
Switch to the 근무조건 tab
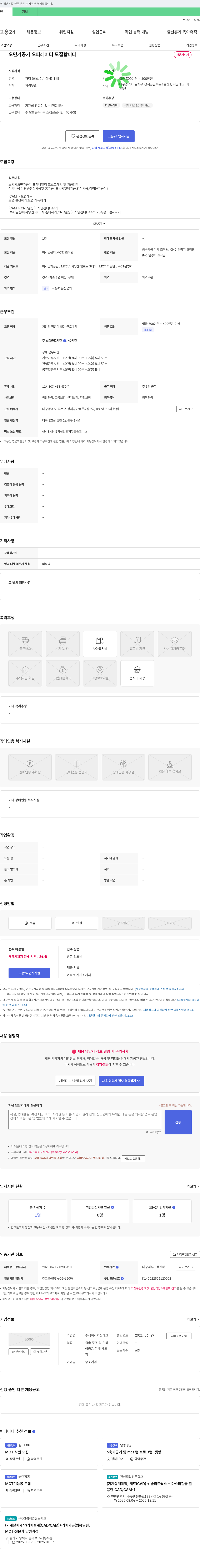pyautogui.click(x=43, y=45)
